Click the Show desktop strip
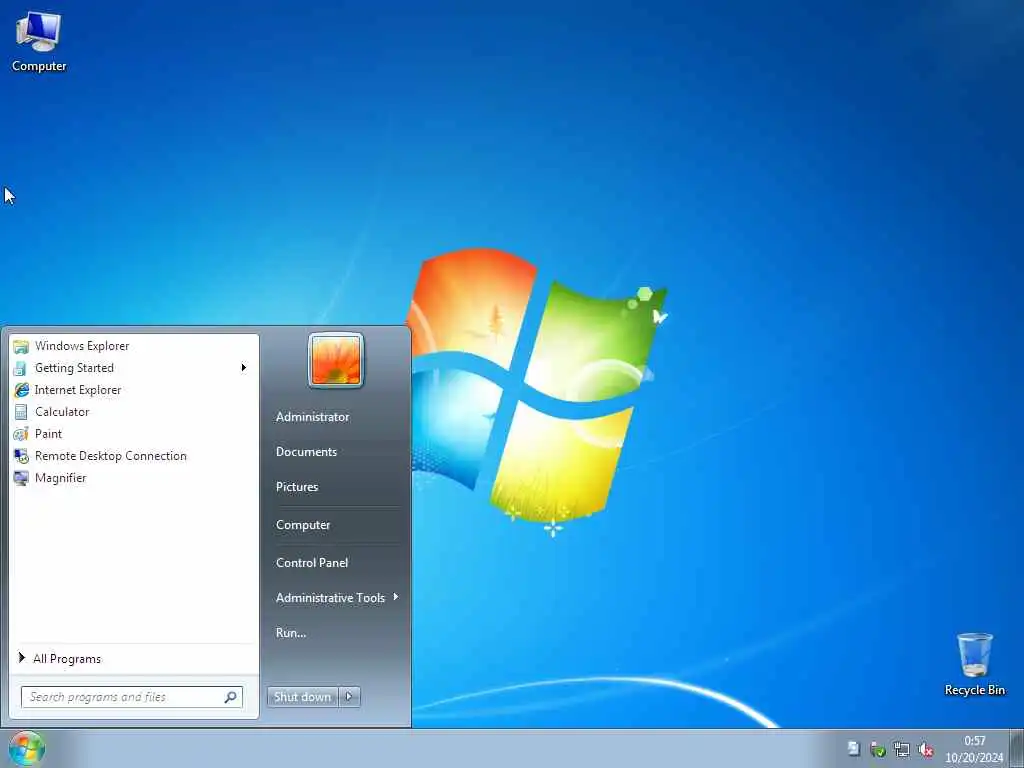The height and width of the screenshot is (768, 1024). pyautogui.click(x=1017, y=748)
